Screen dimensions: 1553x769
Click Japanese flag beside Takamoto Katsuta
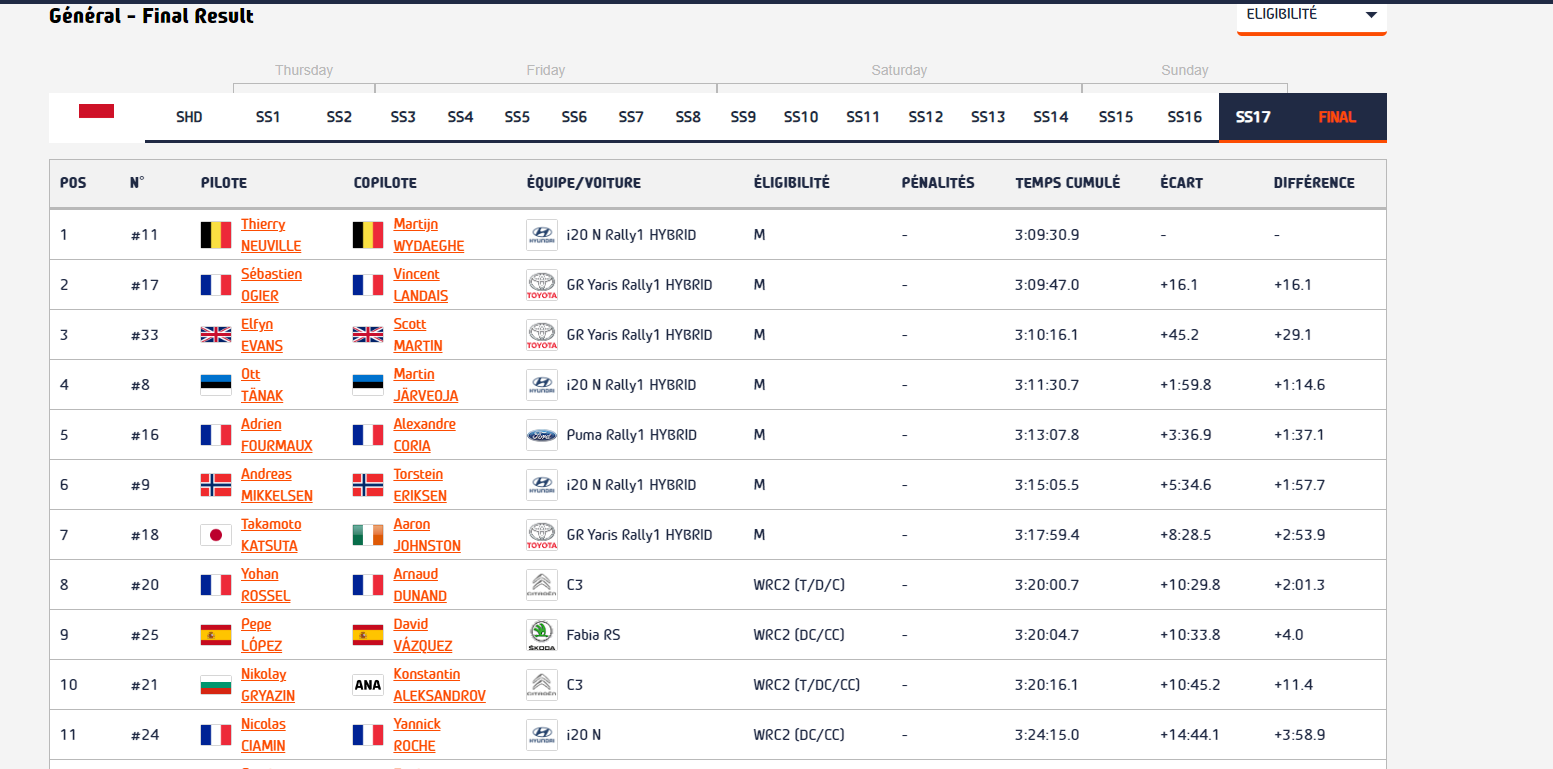[216, 535]
